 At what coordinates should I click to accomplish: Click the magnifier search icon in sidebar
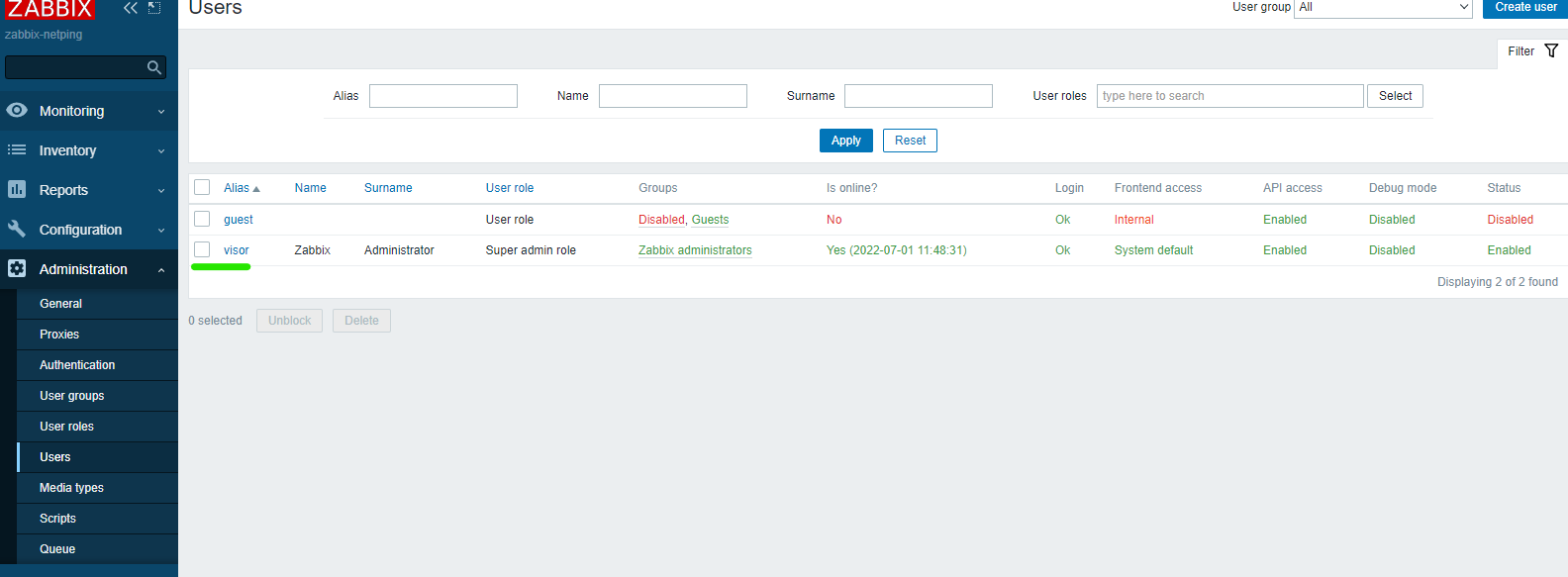153,67
